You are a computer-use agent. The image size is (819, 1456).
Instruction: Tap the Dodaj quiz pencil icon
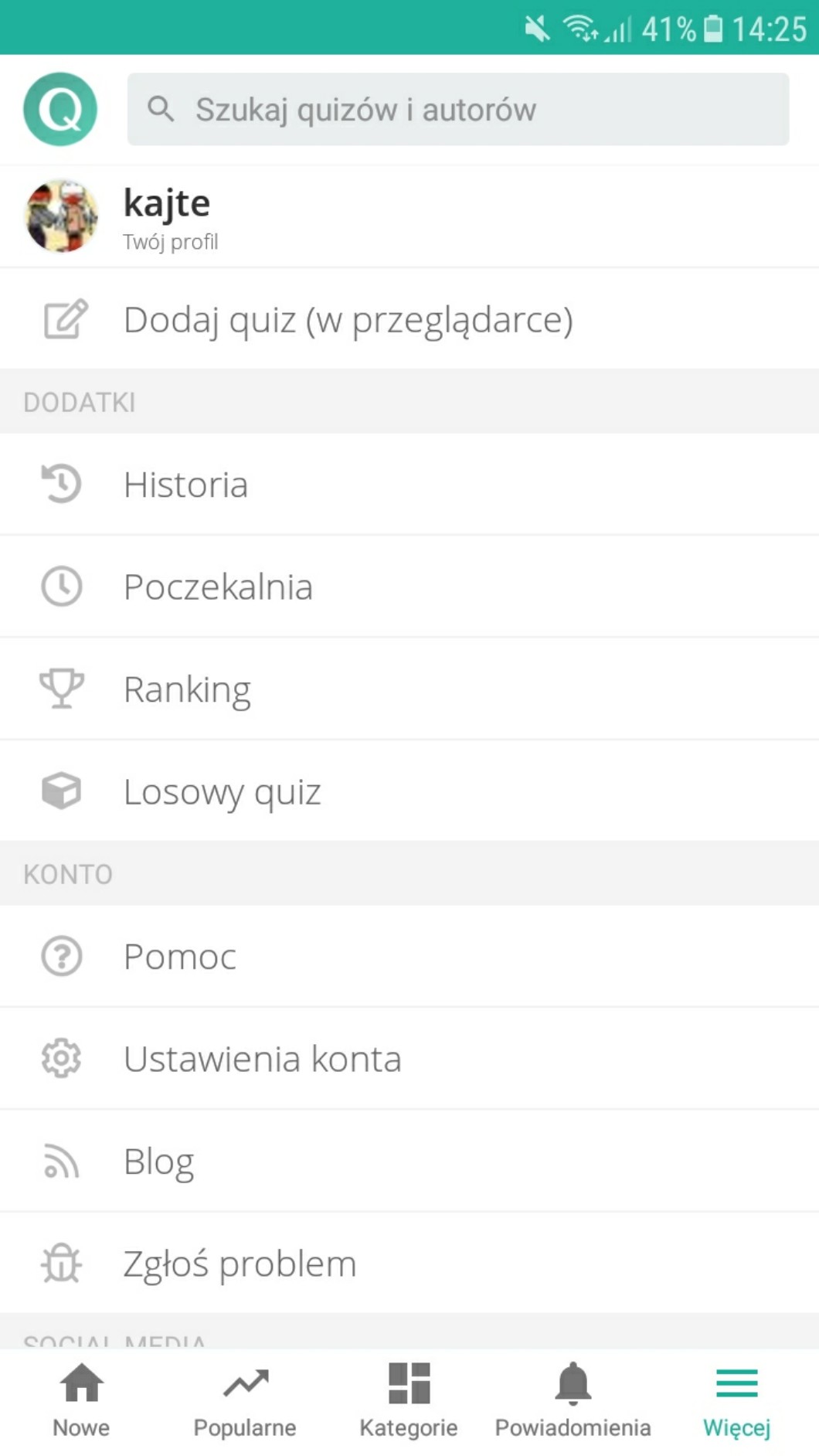point(64,319)
